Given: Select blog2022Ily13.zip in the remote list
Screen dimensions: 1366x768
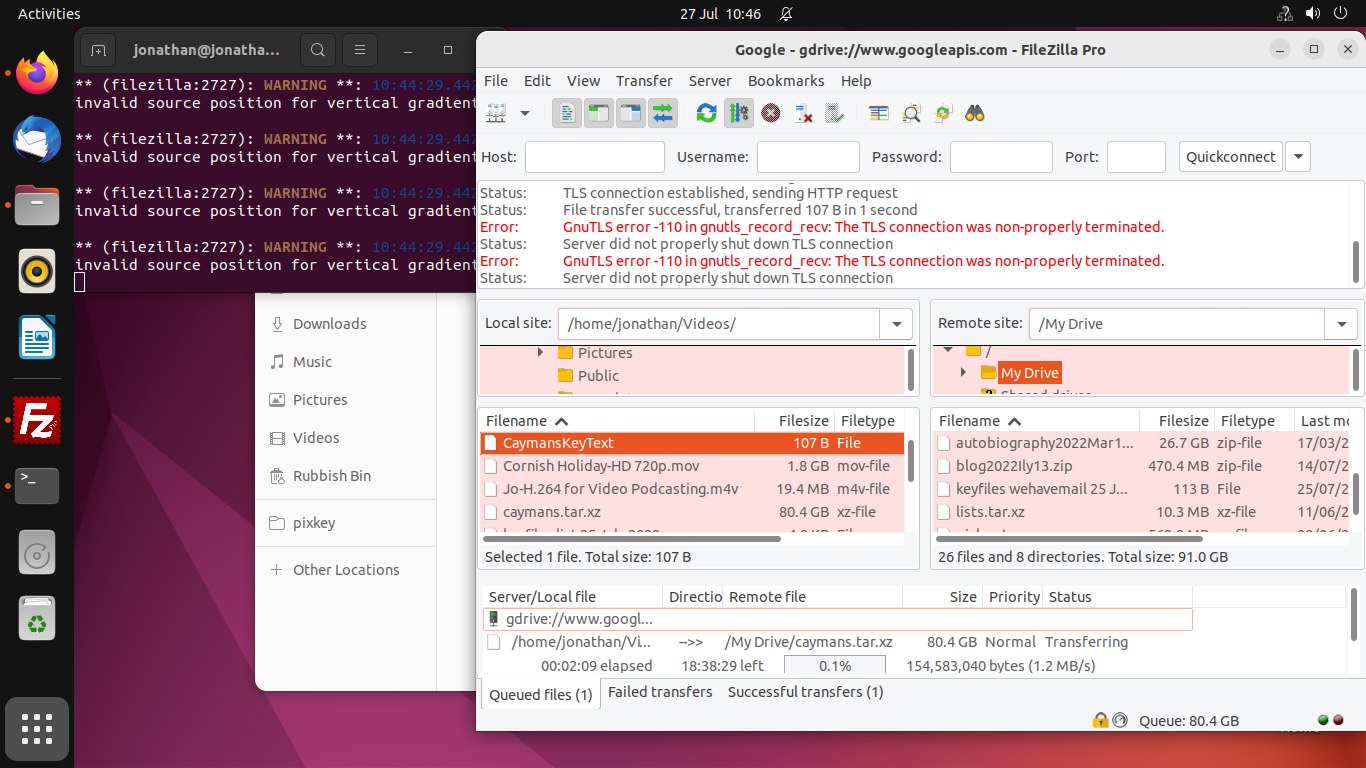Looking at the screenshot, I should (x=1141, y=466).
